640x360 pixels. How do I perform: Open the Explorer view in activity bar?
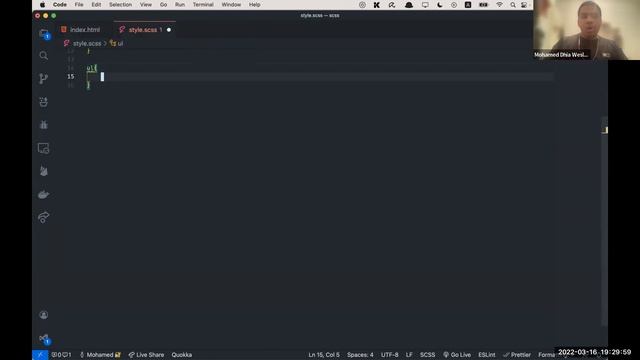(44, 34)
